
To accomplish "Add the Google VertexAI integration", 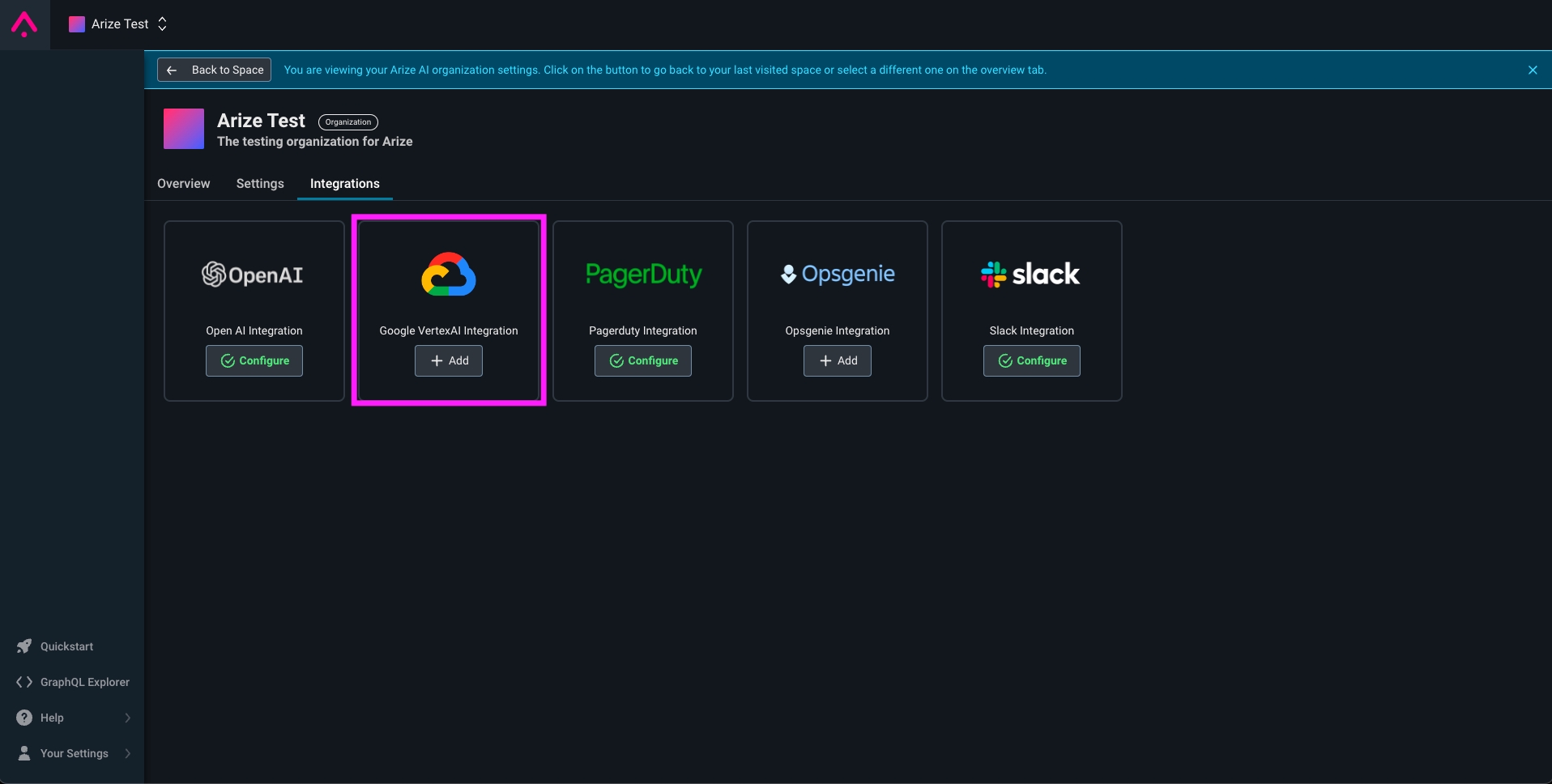I will [449, 361].
